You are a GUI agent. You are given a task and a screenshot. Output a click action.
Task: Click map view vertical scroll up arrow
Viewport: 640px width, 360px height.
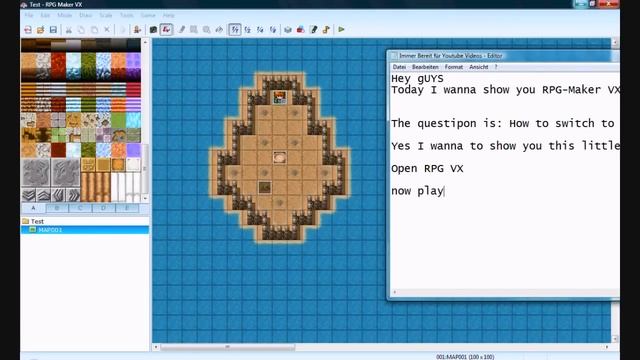pos(615,42)
